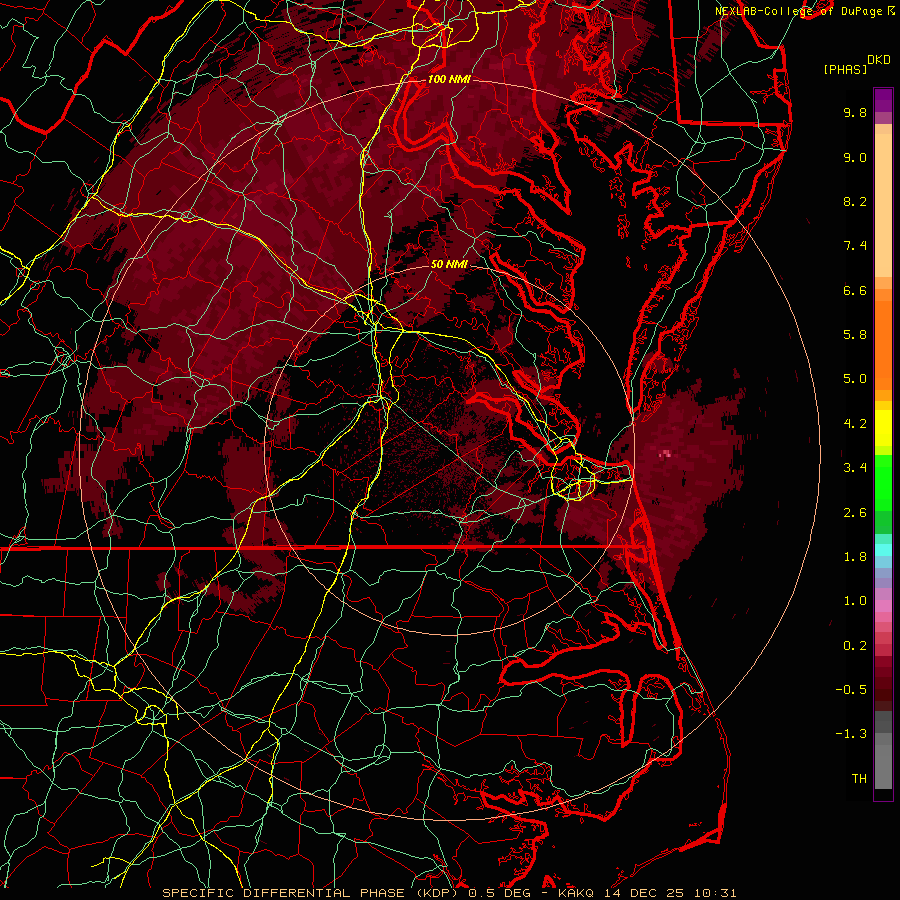Pick the yellow segment of the color bar
900x900 pixels.
(x=883, y=428)
